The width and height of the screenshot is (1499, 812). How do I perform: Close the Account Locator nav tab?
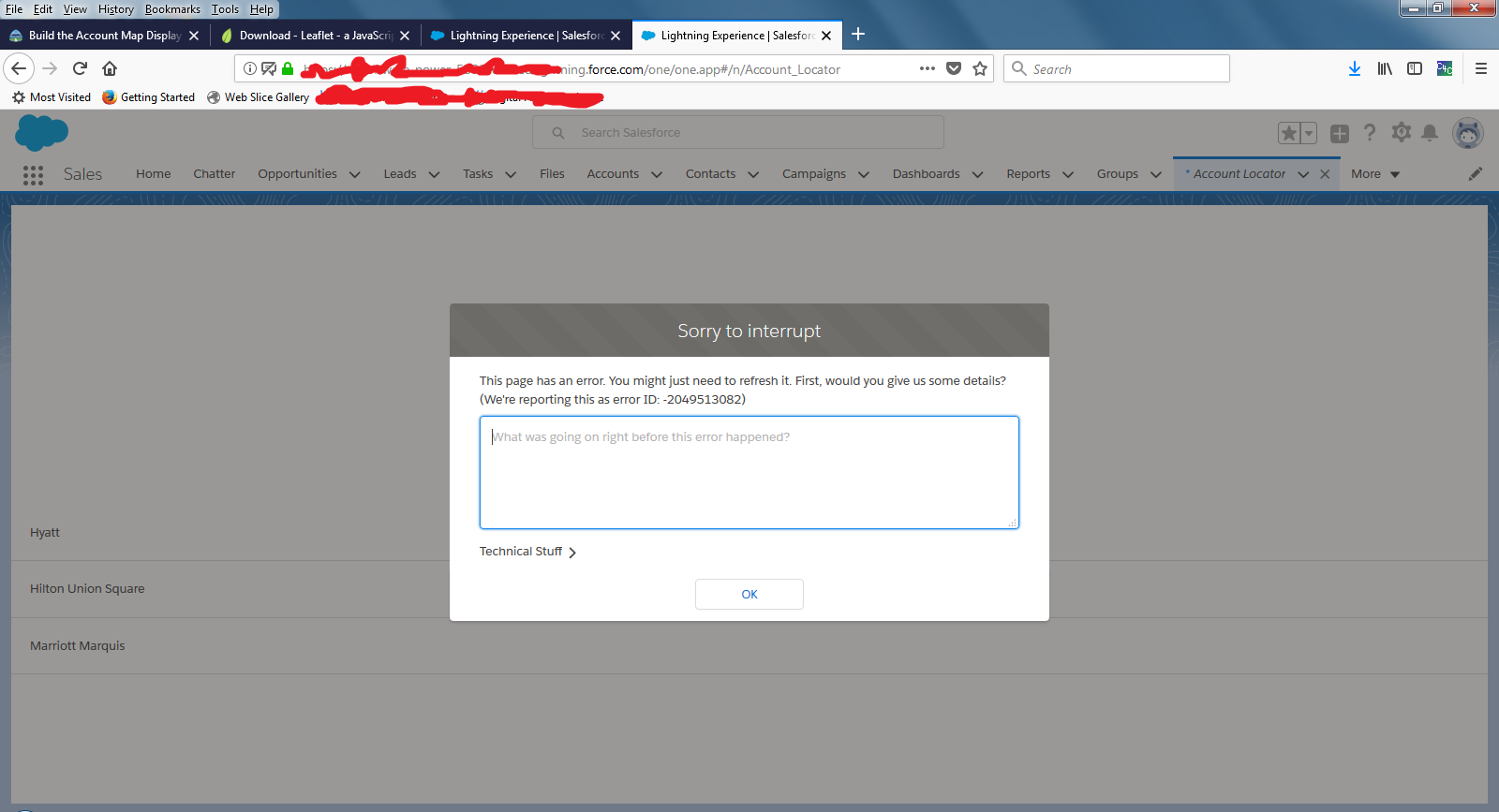[x=1325, y=174]
